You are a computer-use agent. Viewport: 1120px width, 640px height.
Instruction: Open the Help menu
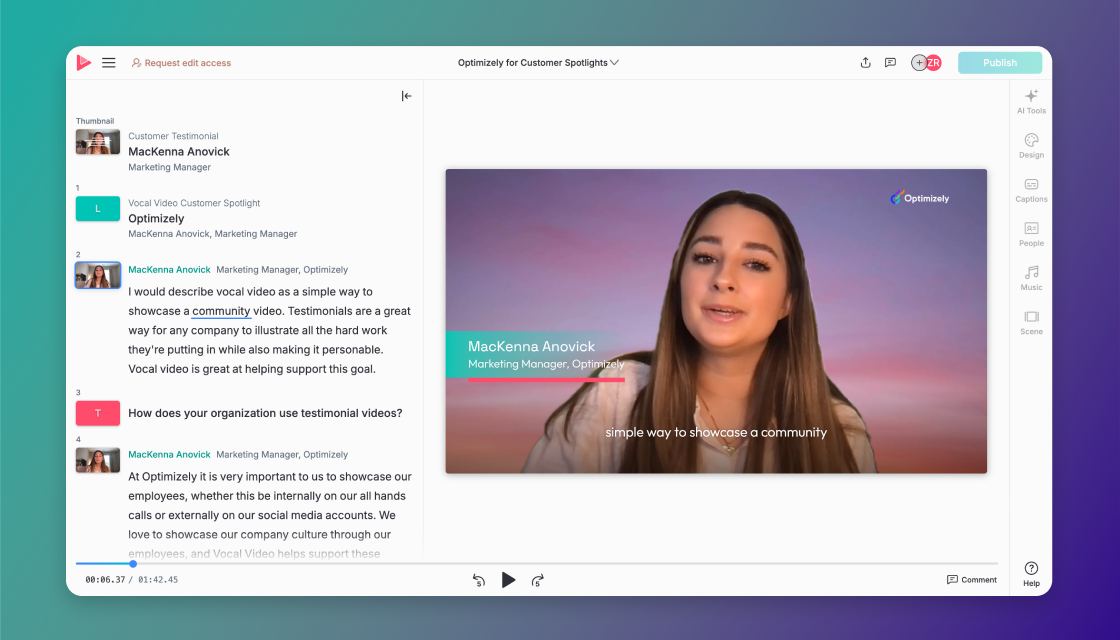(x=1031, y=574)
